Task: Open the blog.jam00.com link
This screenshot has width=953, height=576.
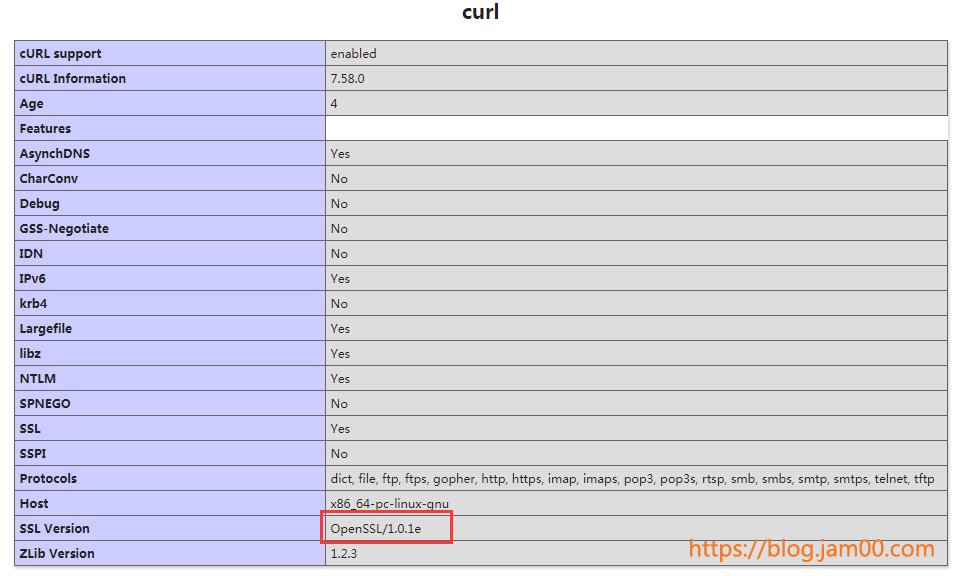Action: [810, 548]
